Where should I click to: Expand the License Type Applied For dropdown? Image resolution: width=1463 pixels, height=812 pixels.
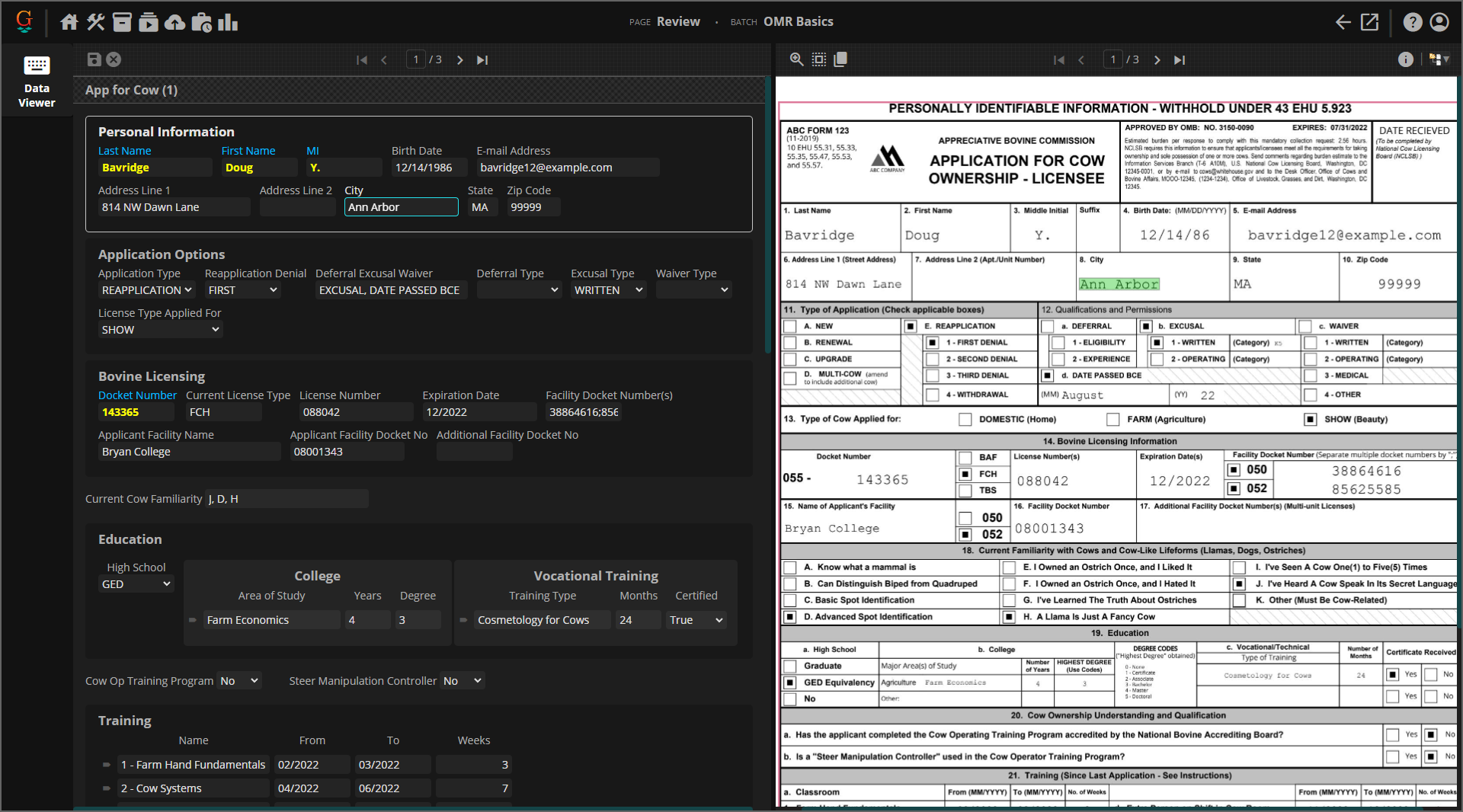160,330
